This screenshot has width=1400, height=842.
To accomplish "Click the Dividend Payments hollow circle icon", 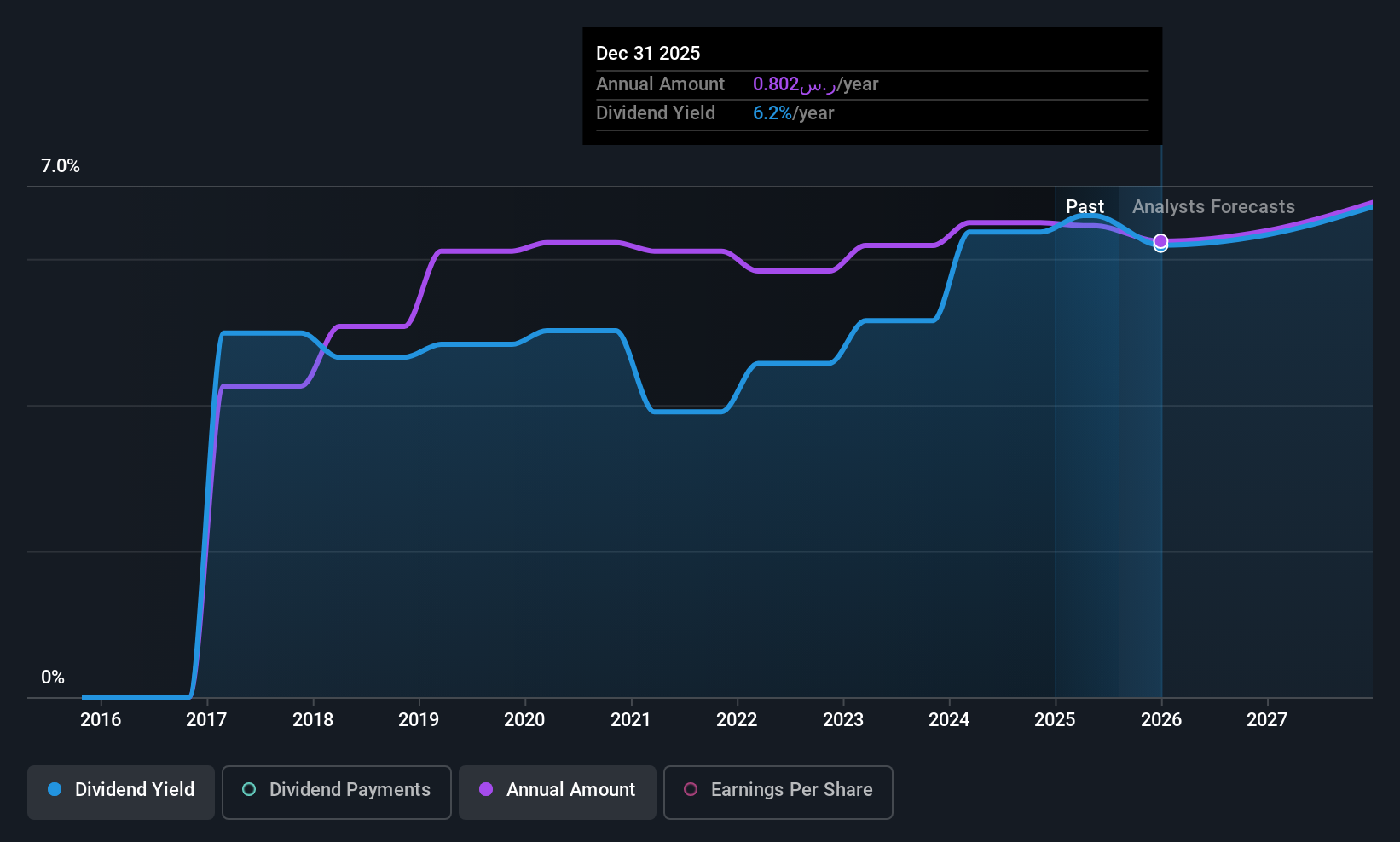I will [x=248, y=790].
